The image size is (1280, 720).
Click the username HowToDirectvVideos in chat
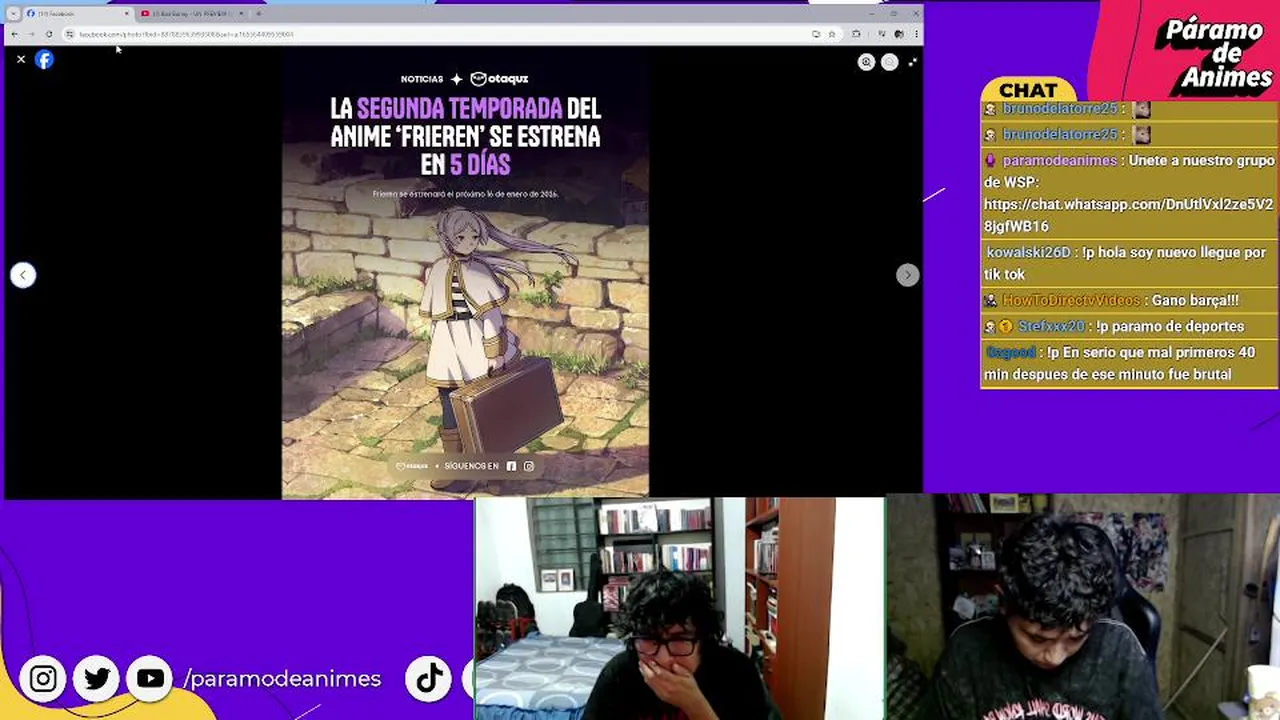point(1071,300)
